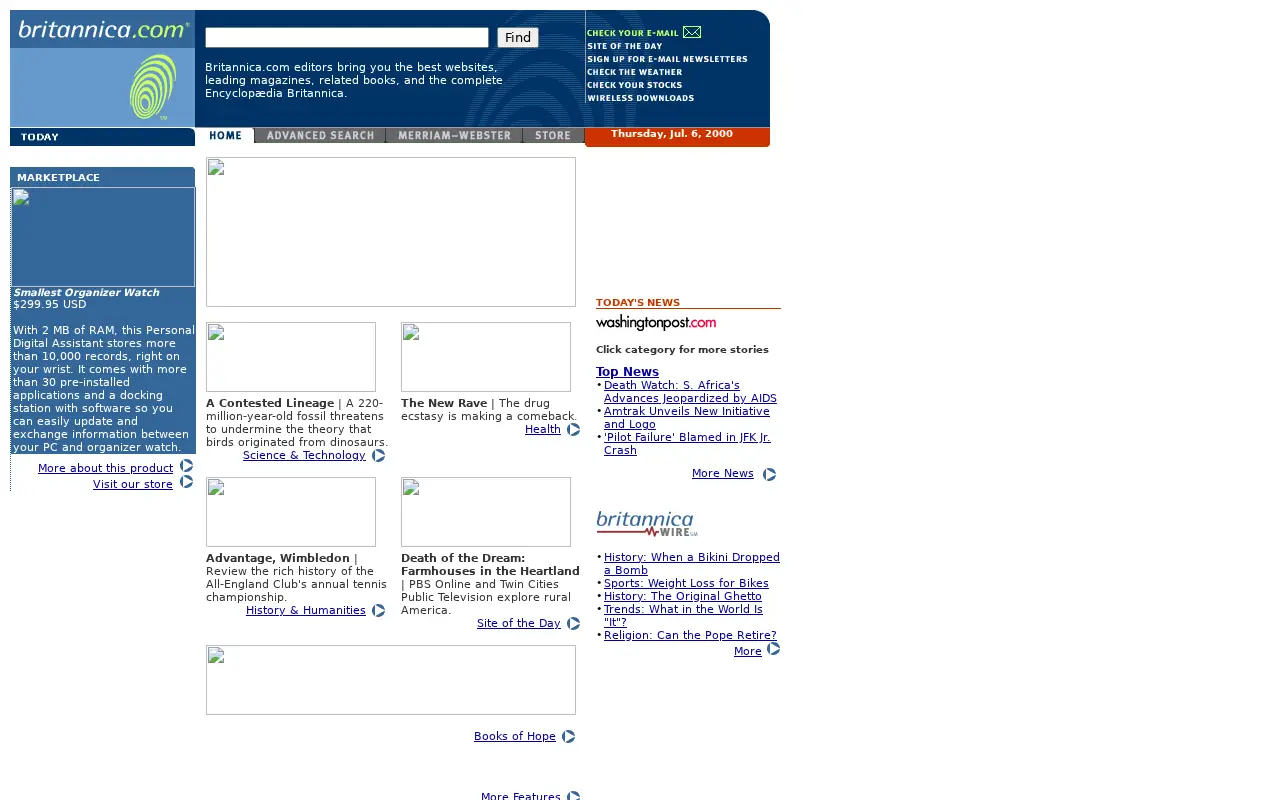
Task: Open Pilot Failure JFK Jr. Crash story
Action: 687,444
